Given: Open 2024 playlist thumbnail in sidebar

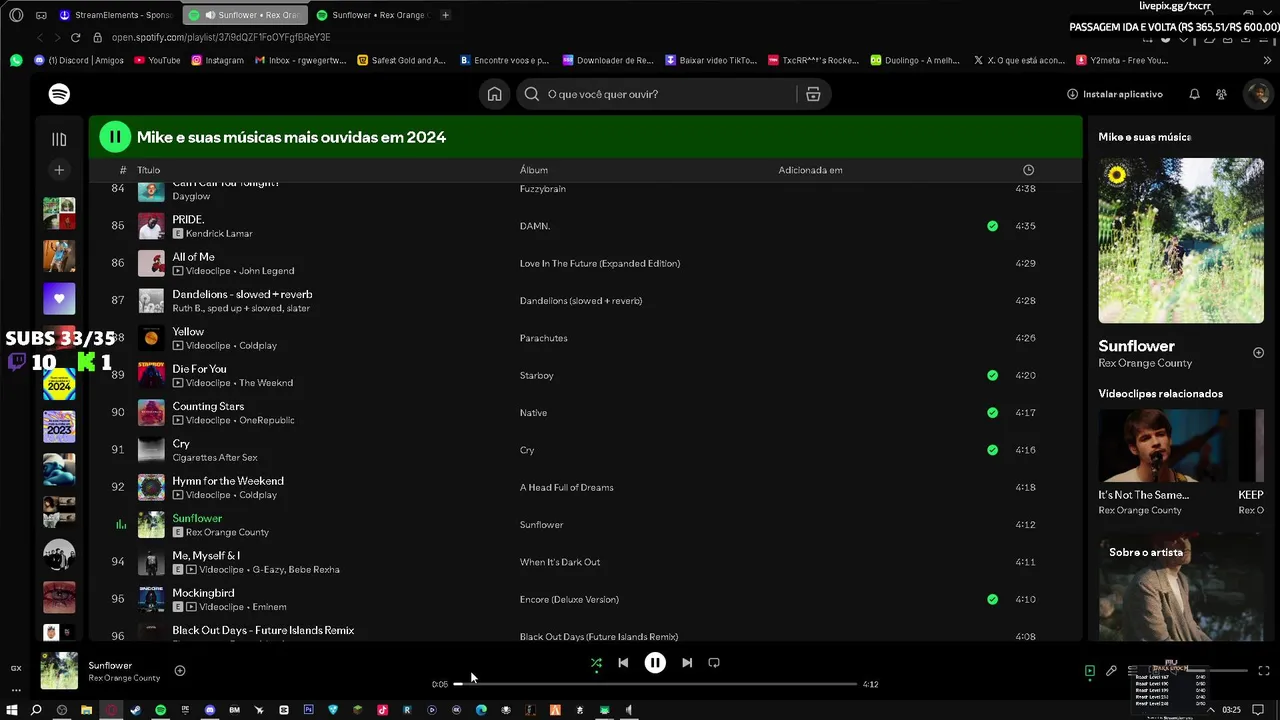Looking at the screenshot, I should click(59, 384).
